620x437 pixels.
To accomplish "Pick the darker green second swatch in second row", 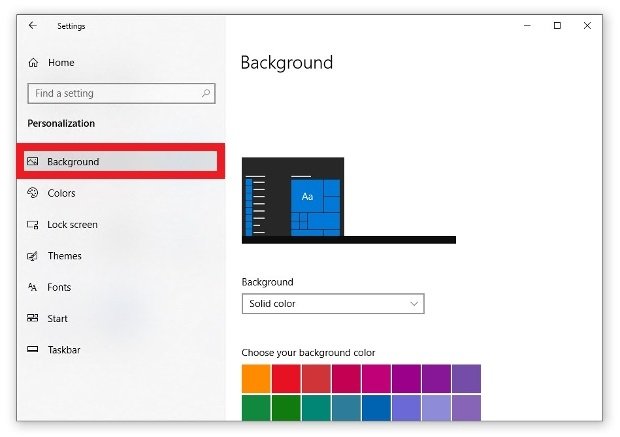I will pos(286,408).
